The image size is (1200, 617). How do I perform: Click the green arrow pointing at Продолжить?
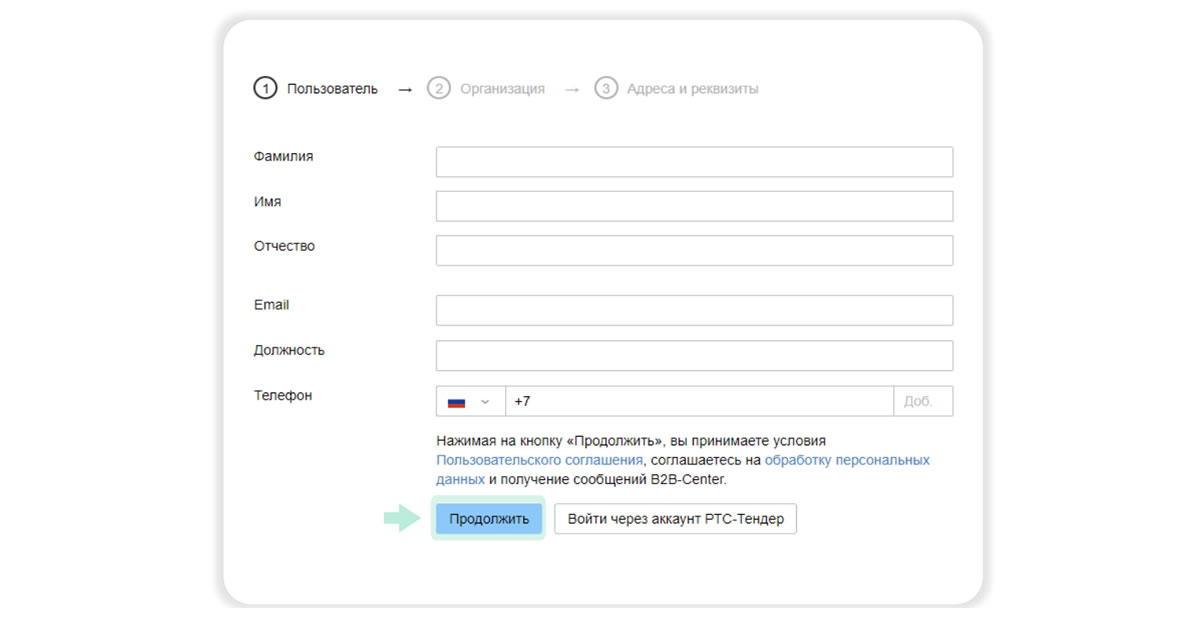(x=403, y=518)
